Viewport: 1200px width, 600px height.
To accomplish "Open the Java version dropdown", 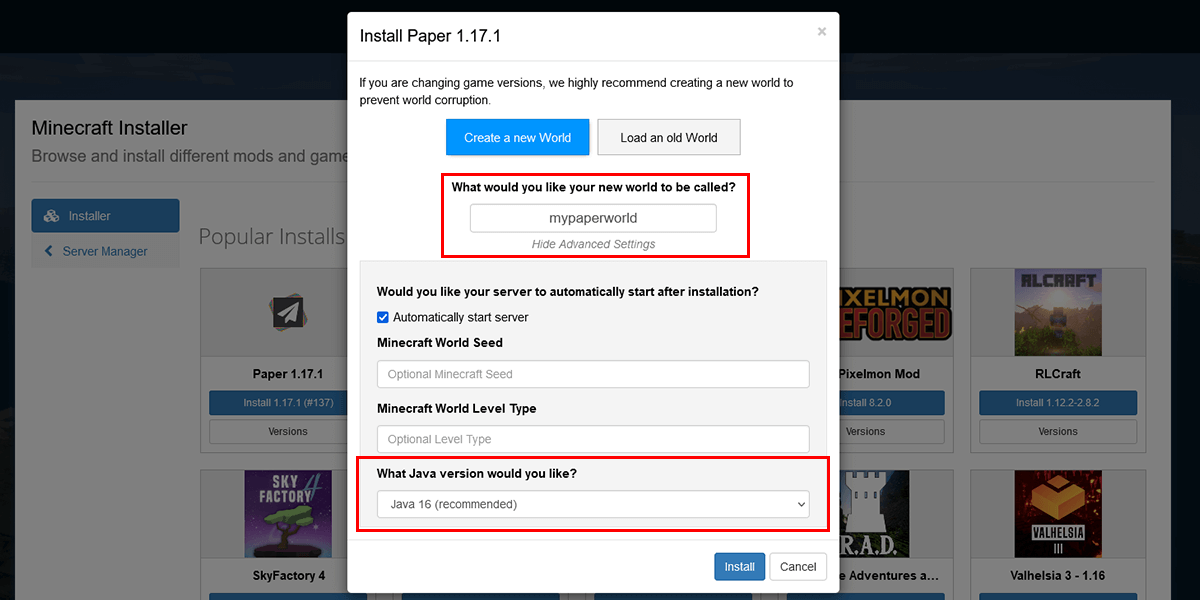I will click(593, 504).
